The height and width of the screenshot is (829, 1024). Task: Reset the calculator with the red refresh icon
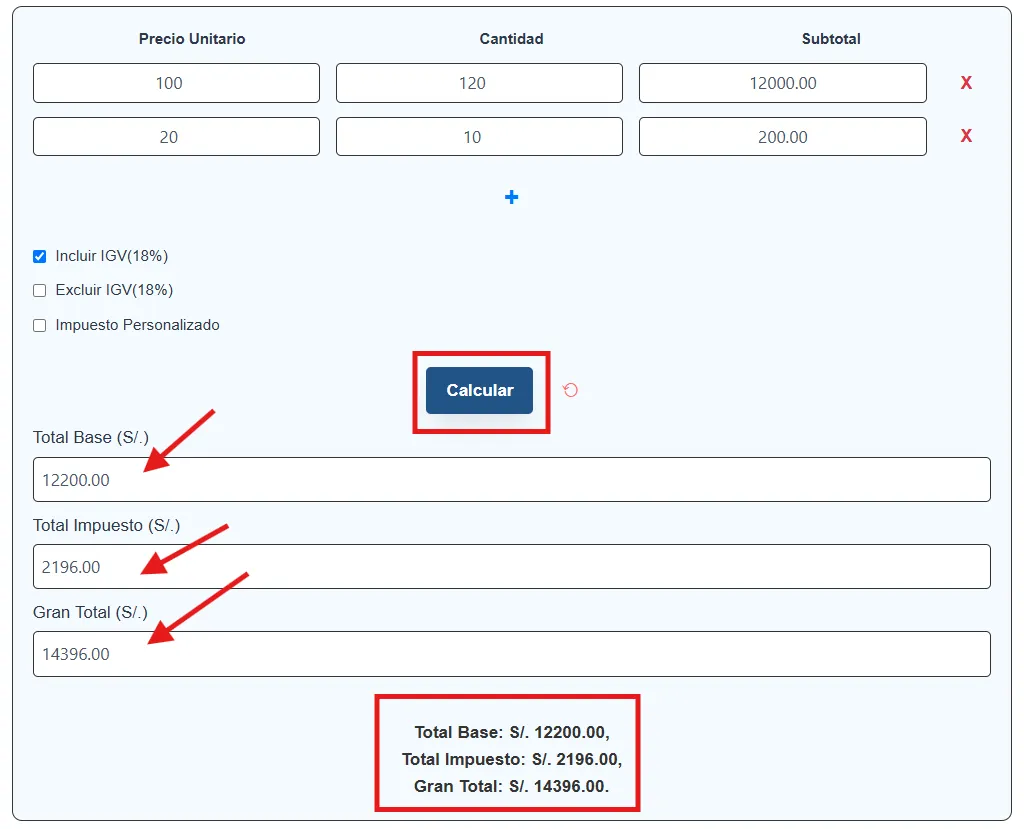click(x=570, y=390)
